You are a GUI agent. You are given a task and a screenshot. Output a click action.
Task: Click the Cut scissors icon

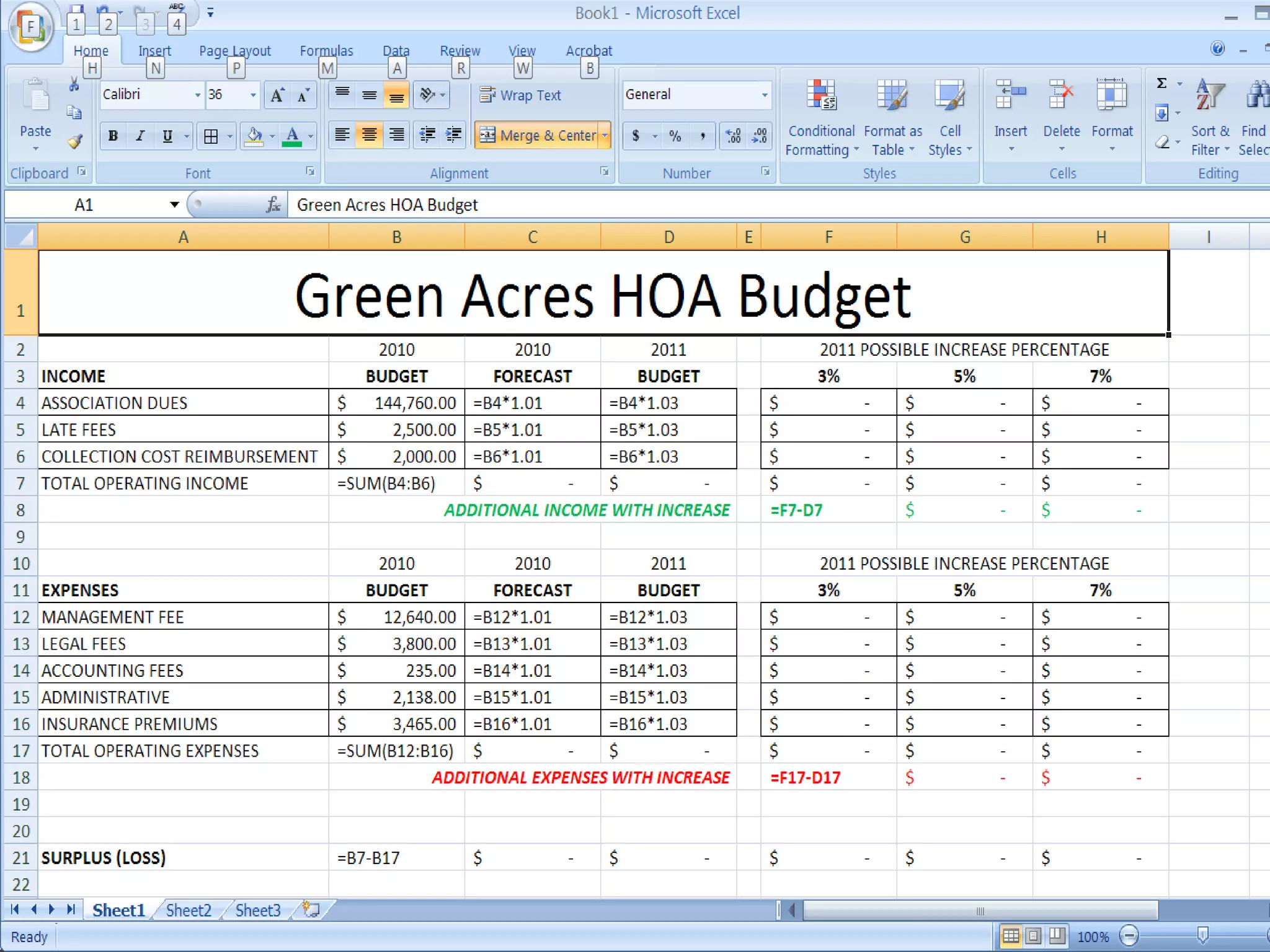pos(74,85)
